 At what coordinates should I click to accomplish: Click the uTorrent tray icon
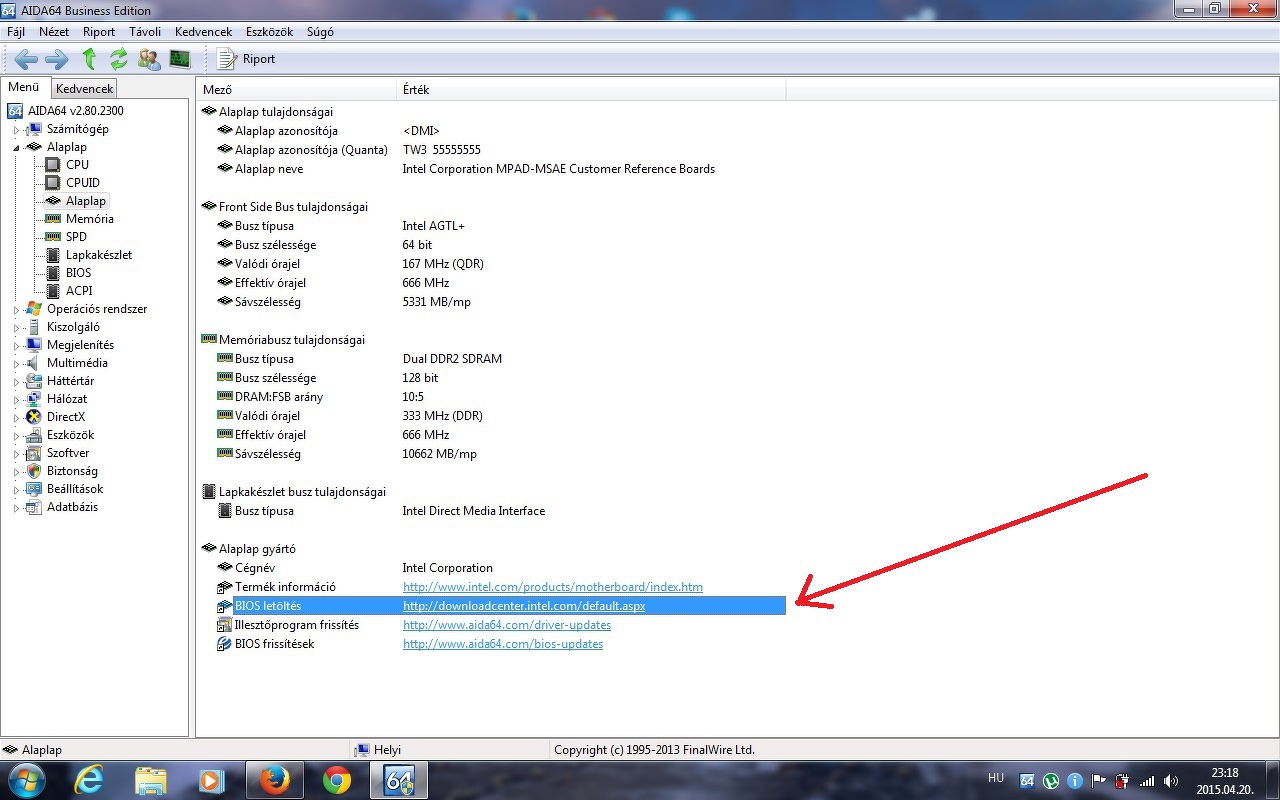click(x=1051, y=781)
